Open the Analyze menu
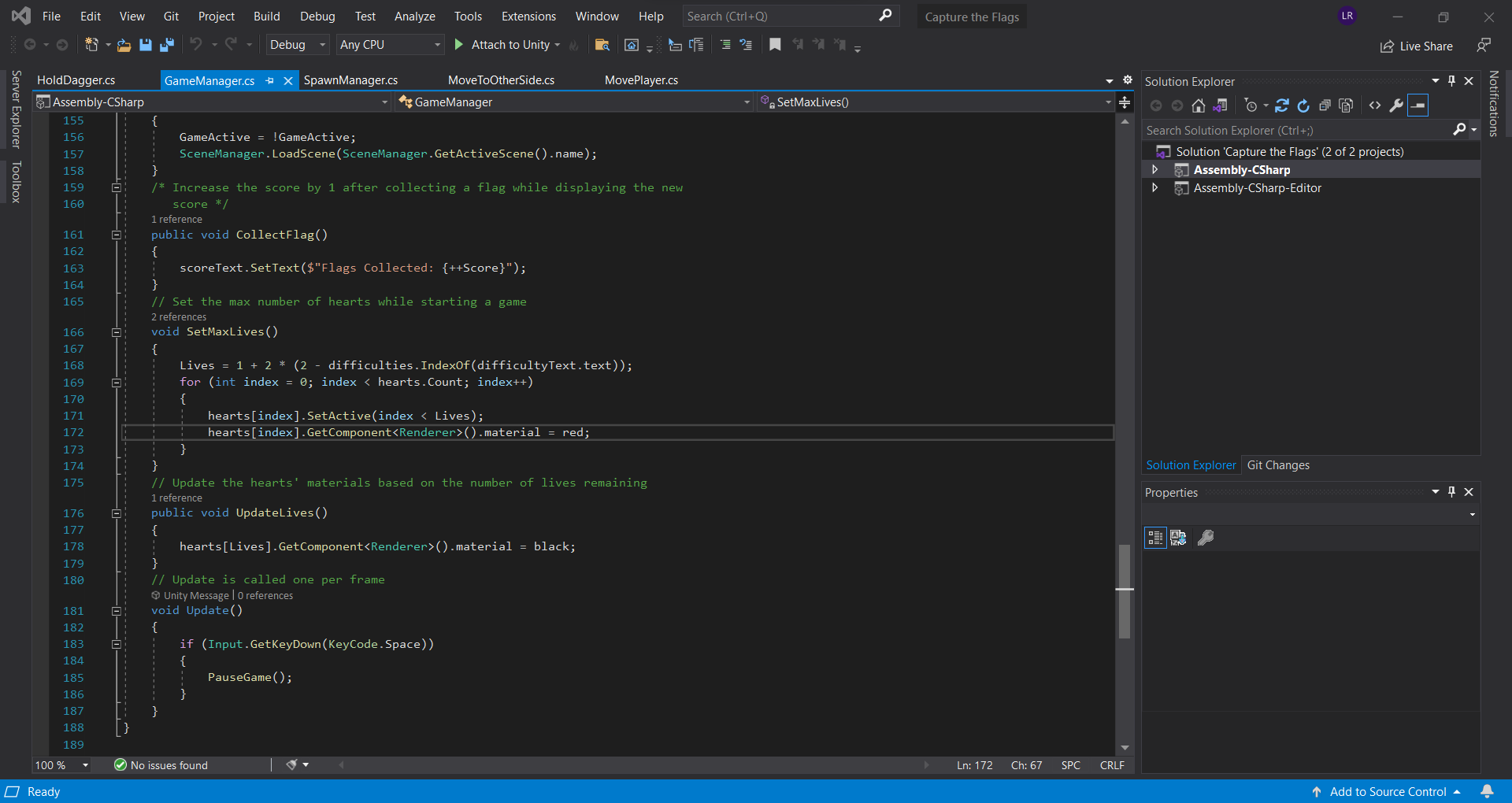 [414, 17]
